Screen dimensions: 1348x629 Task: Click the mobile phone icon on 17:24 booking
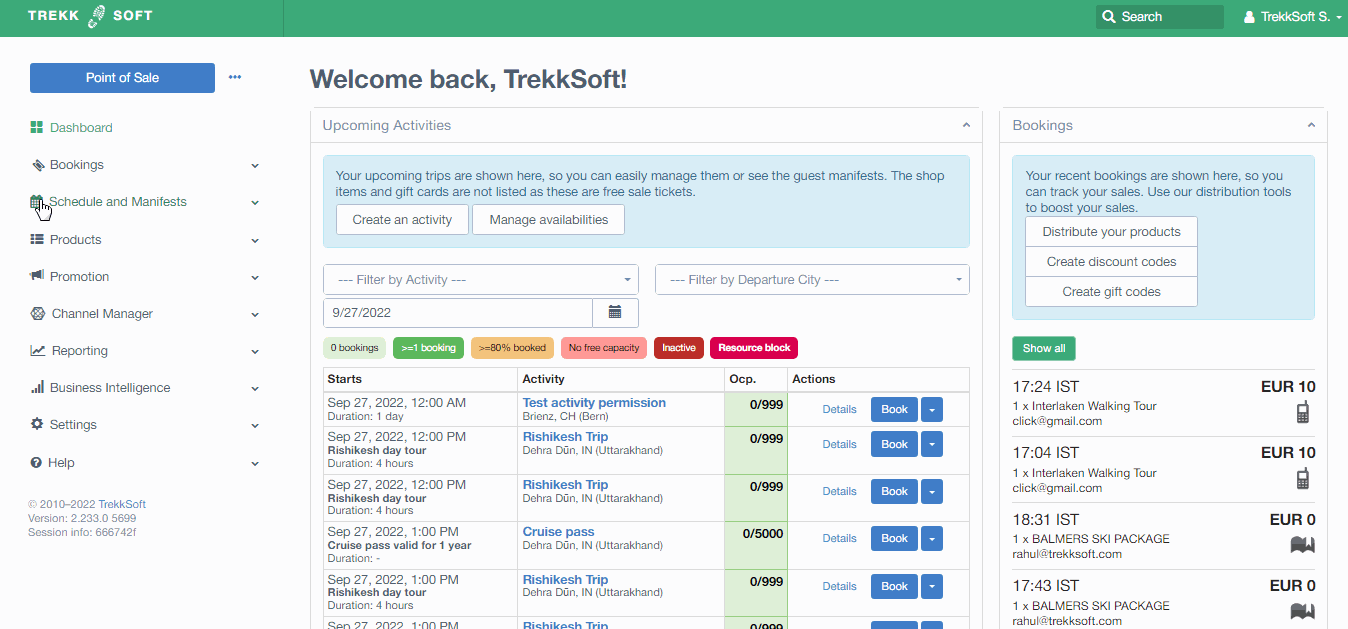tap(1302, 412)
